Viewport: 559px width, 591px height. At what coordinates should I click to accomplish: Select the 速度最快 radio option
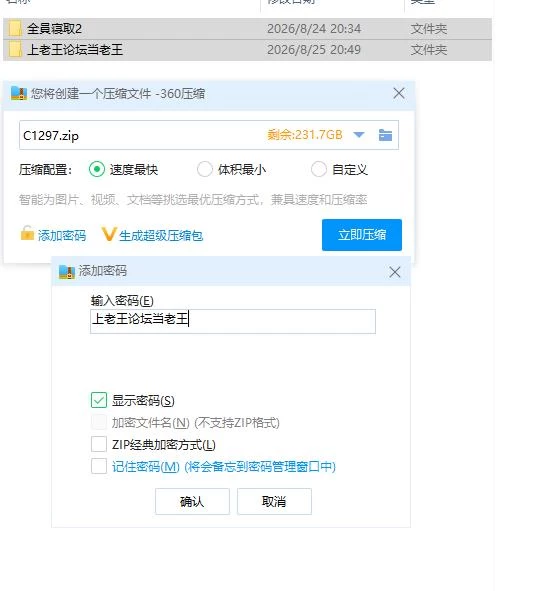click(97, 169)
